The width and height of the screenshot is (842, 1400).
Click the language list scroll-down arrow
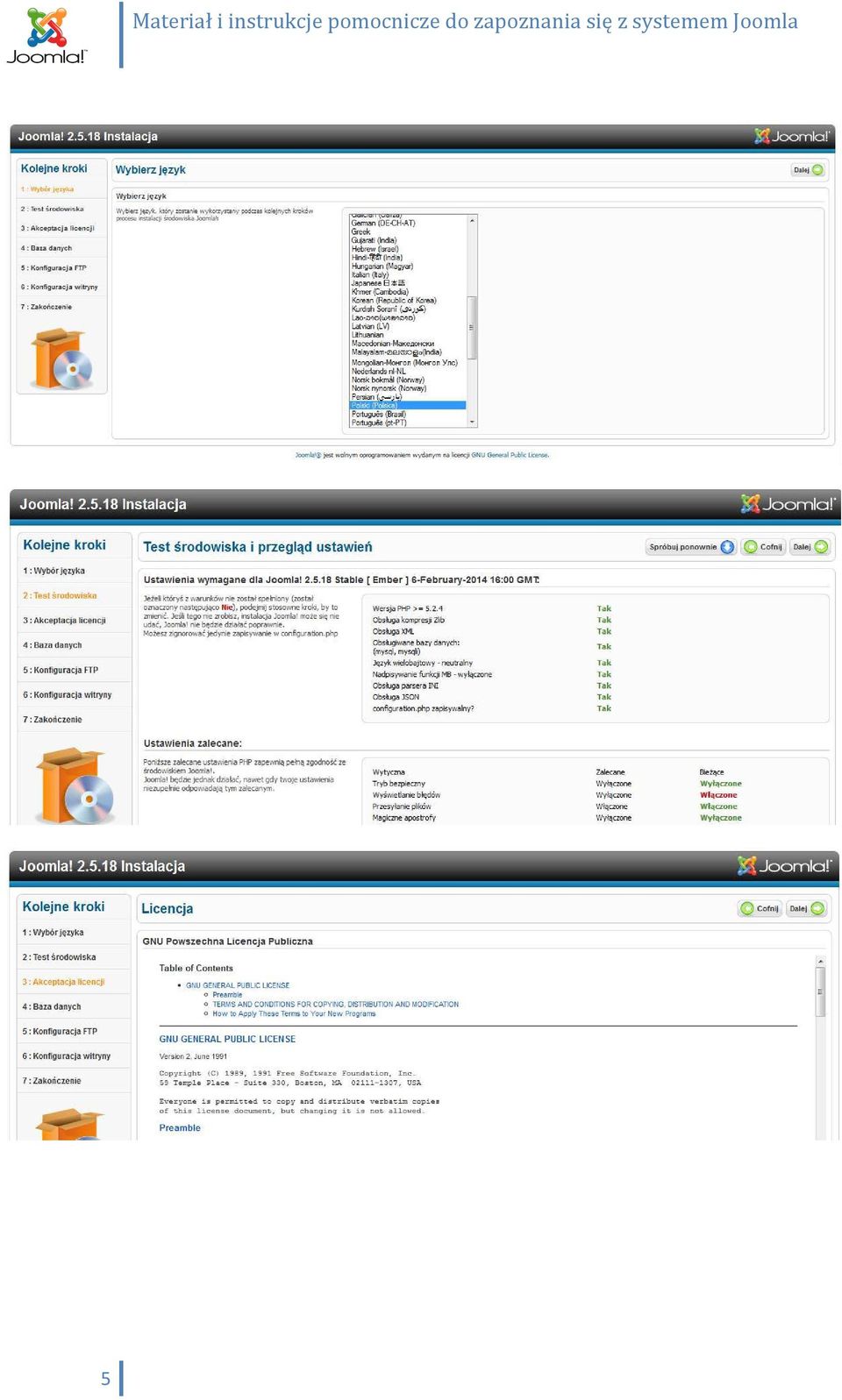point(472,423)
